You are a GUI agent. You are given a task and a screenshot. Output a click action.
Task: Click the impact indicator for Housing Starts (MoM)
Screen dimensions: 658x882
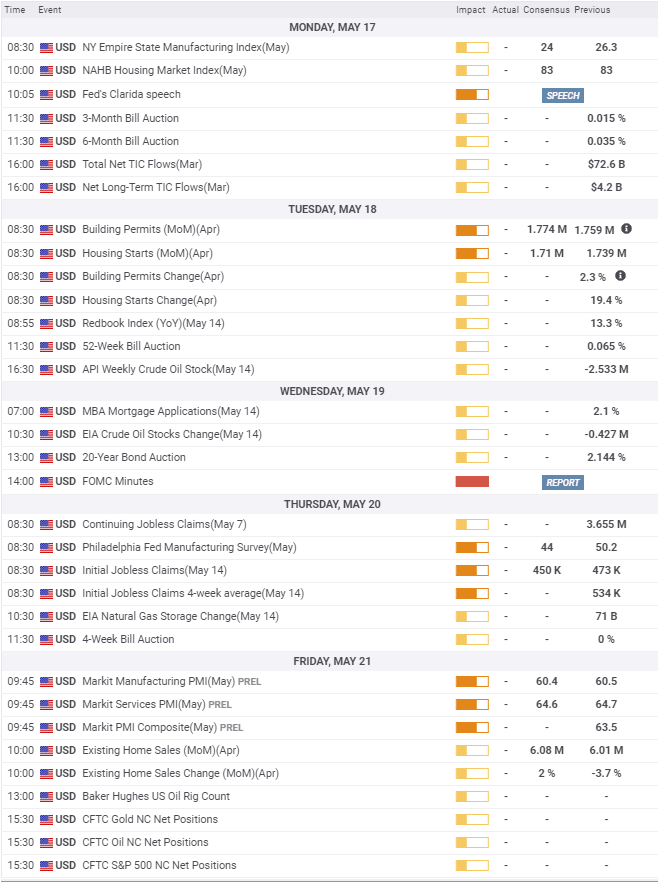pyautogui.click(x=472, y=253)
